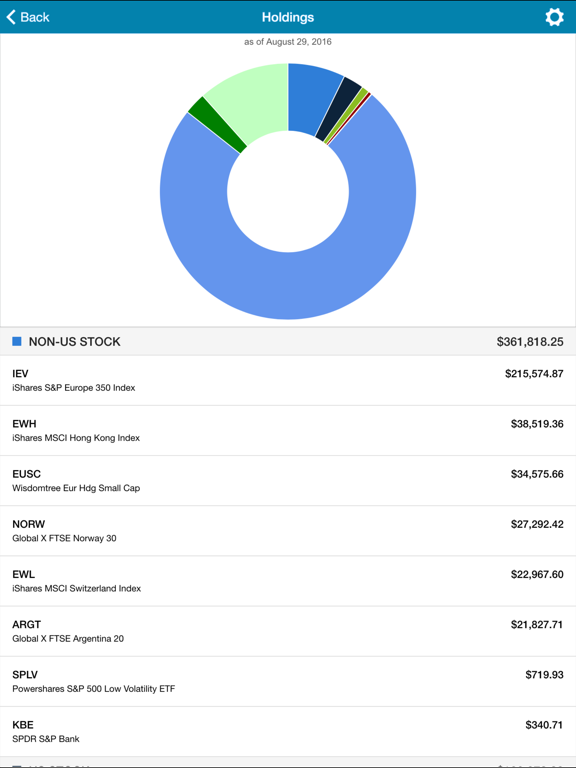Open the SPLV Powershares Low Volatility ETF row

click(x=288, y=682)
